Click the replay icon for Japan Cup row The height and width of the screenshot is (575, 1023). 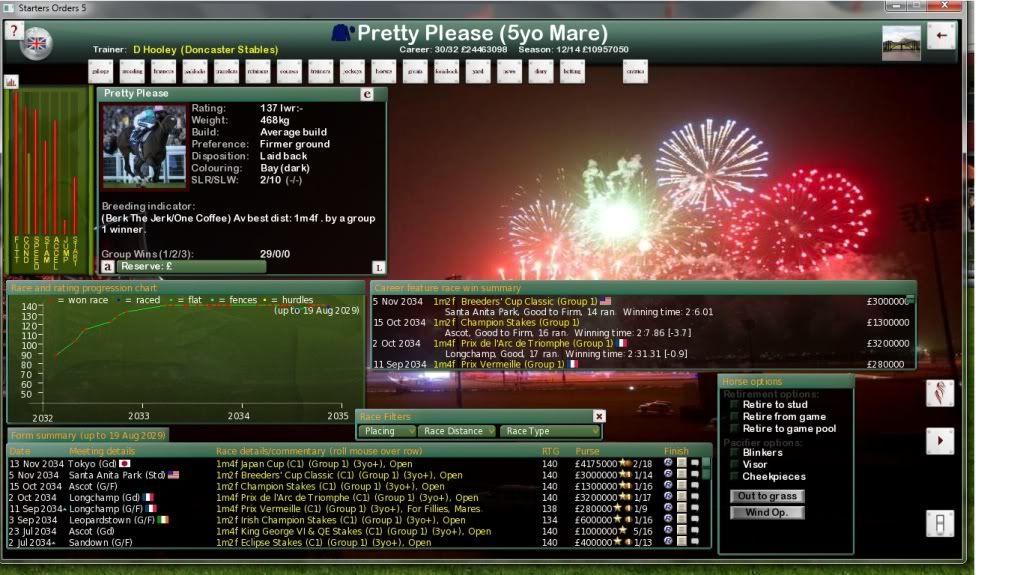[668, 463]
